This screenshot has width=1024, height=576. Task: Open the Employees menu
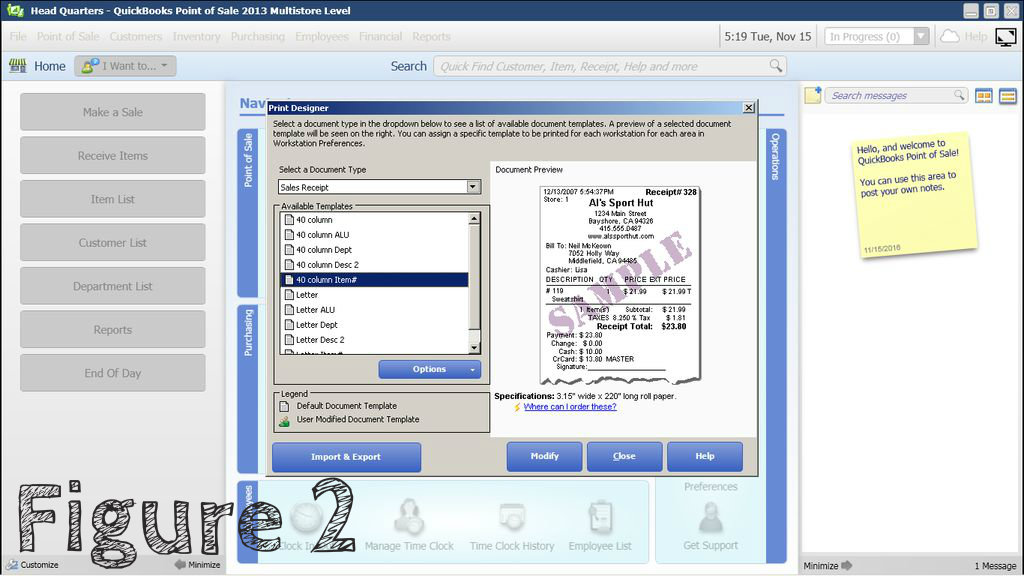click(321, 37)
